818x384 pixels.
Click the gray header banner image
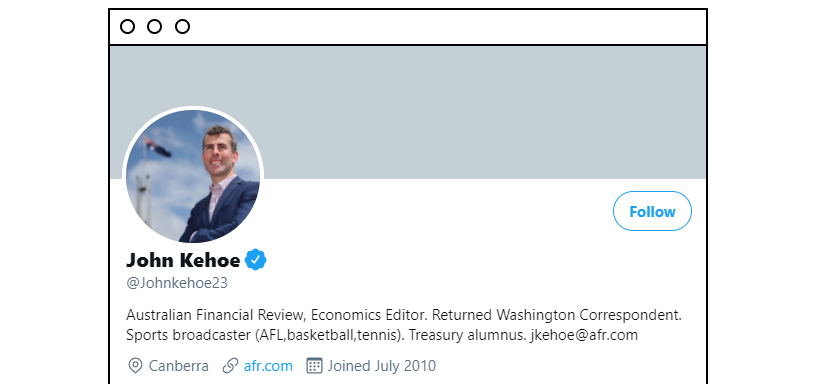[x=408, y=113]
